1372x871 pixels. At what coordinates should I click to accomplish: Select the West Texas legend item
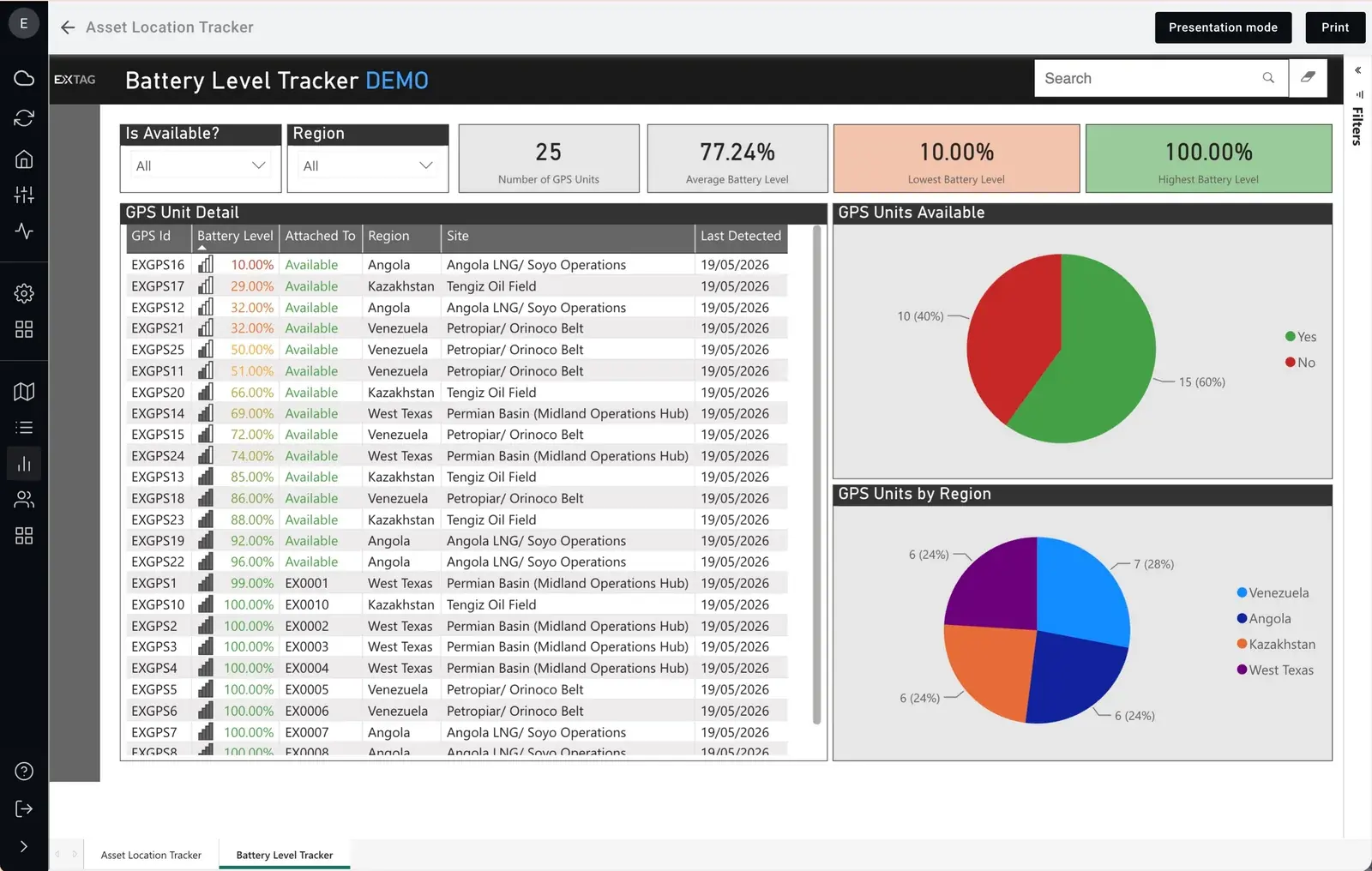pos(1275,670)
